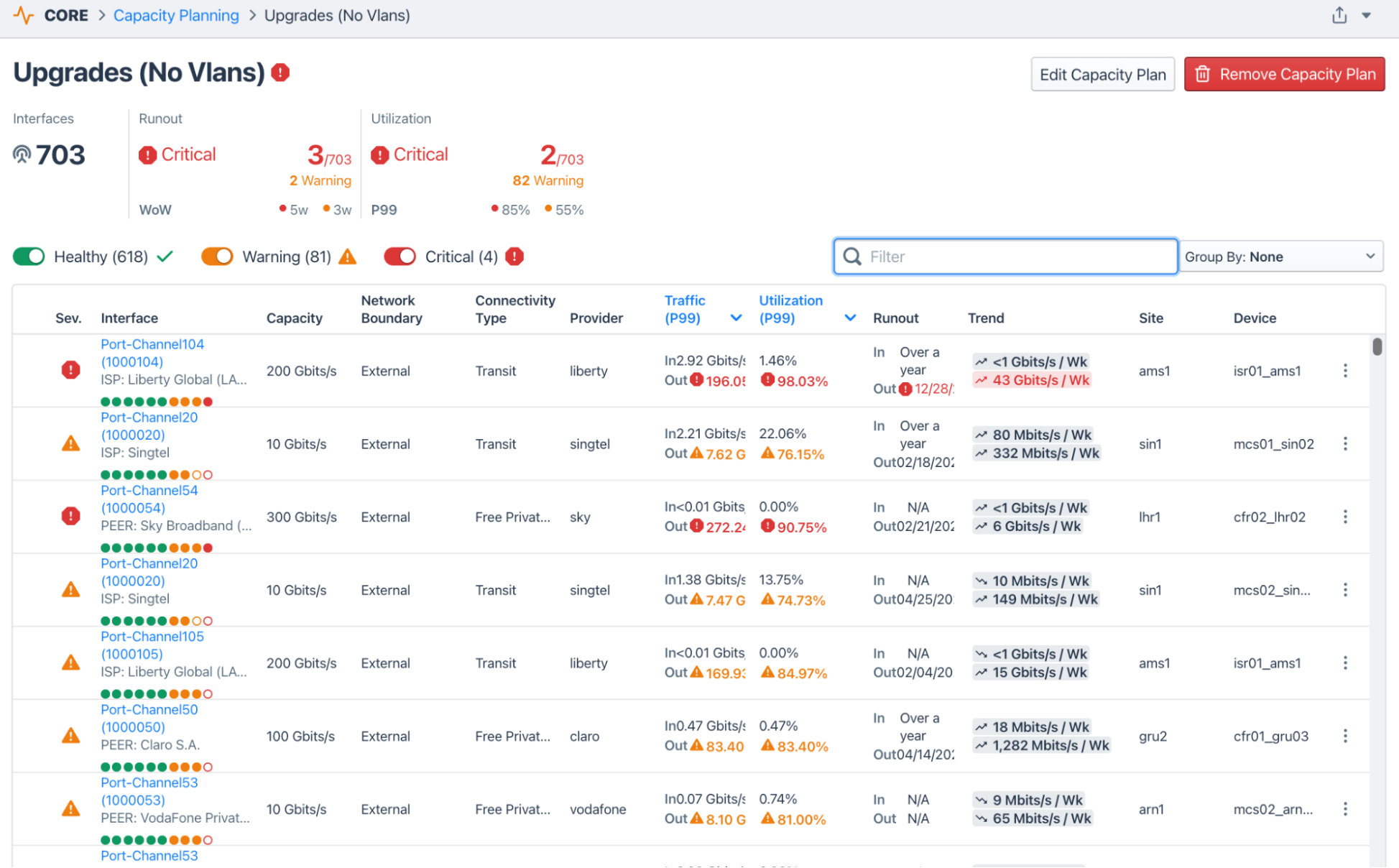Click the warning triangle on the Port-Channel50 row

pos(70,736)
